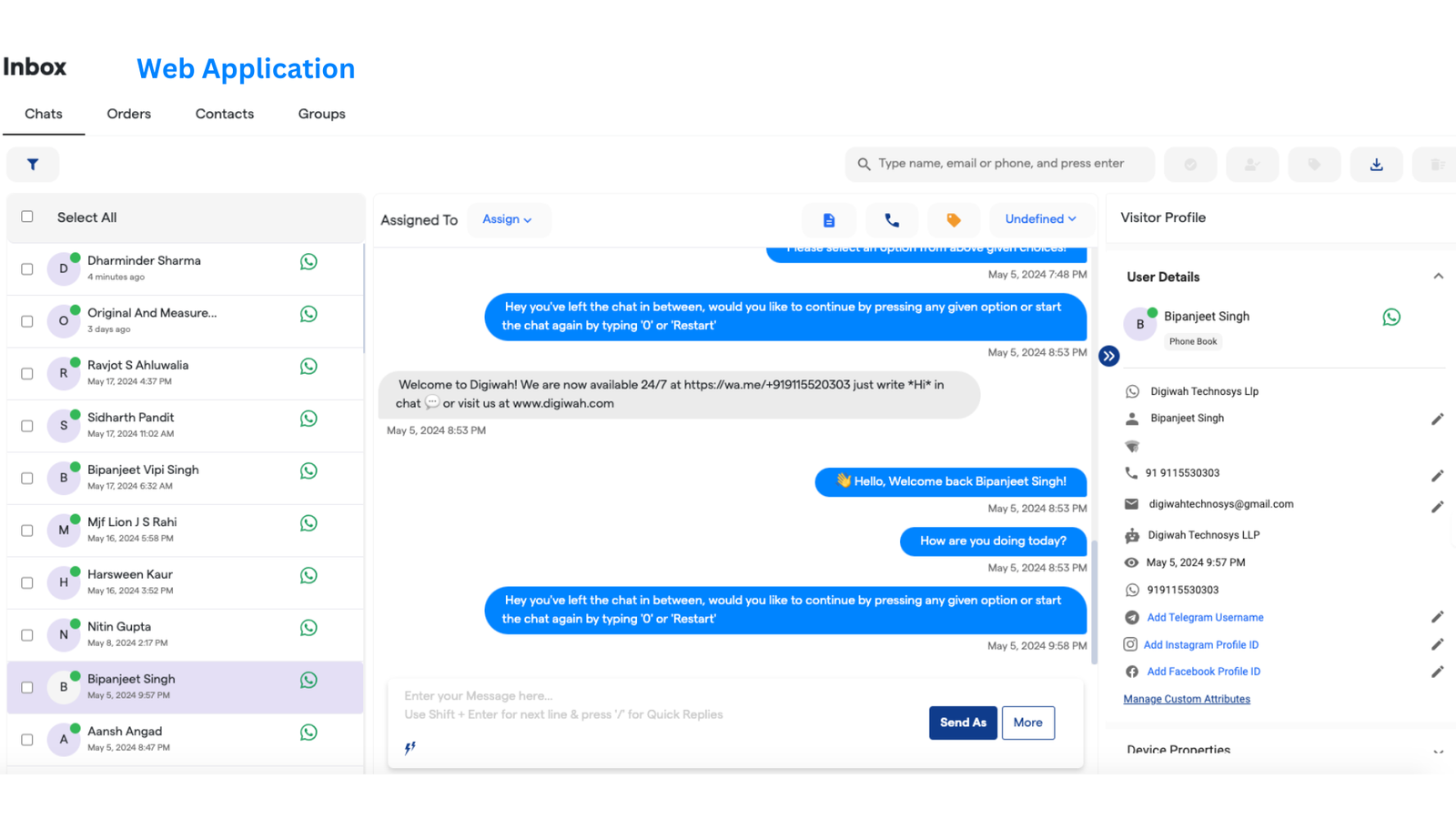This screenshot has width=1456, height=819.
Task: Click the filter funnel icon
Action: [x=33, y=165]
